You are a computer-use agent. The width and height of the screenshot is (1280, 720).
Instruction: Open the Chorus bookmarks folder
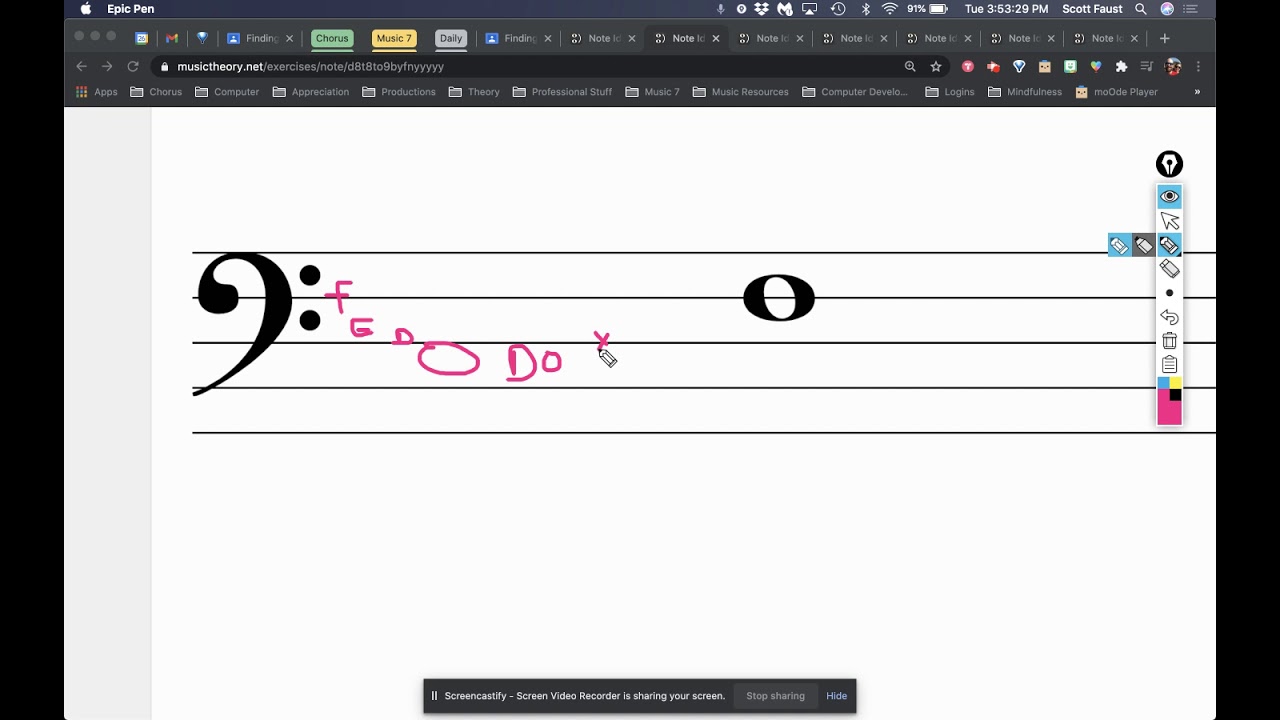(x=157, y=92)
